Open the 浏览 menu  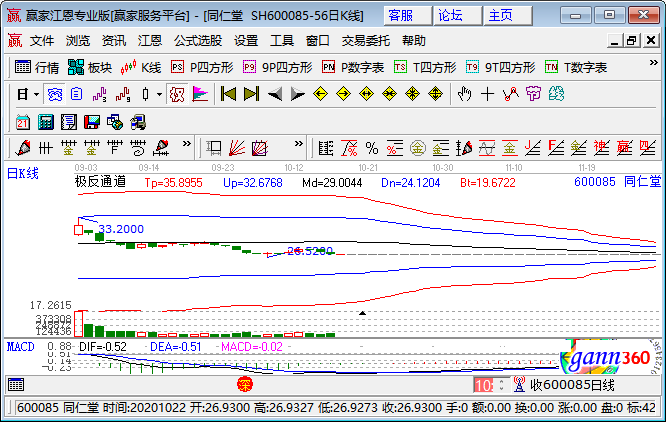click(78, 41)
